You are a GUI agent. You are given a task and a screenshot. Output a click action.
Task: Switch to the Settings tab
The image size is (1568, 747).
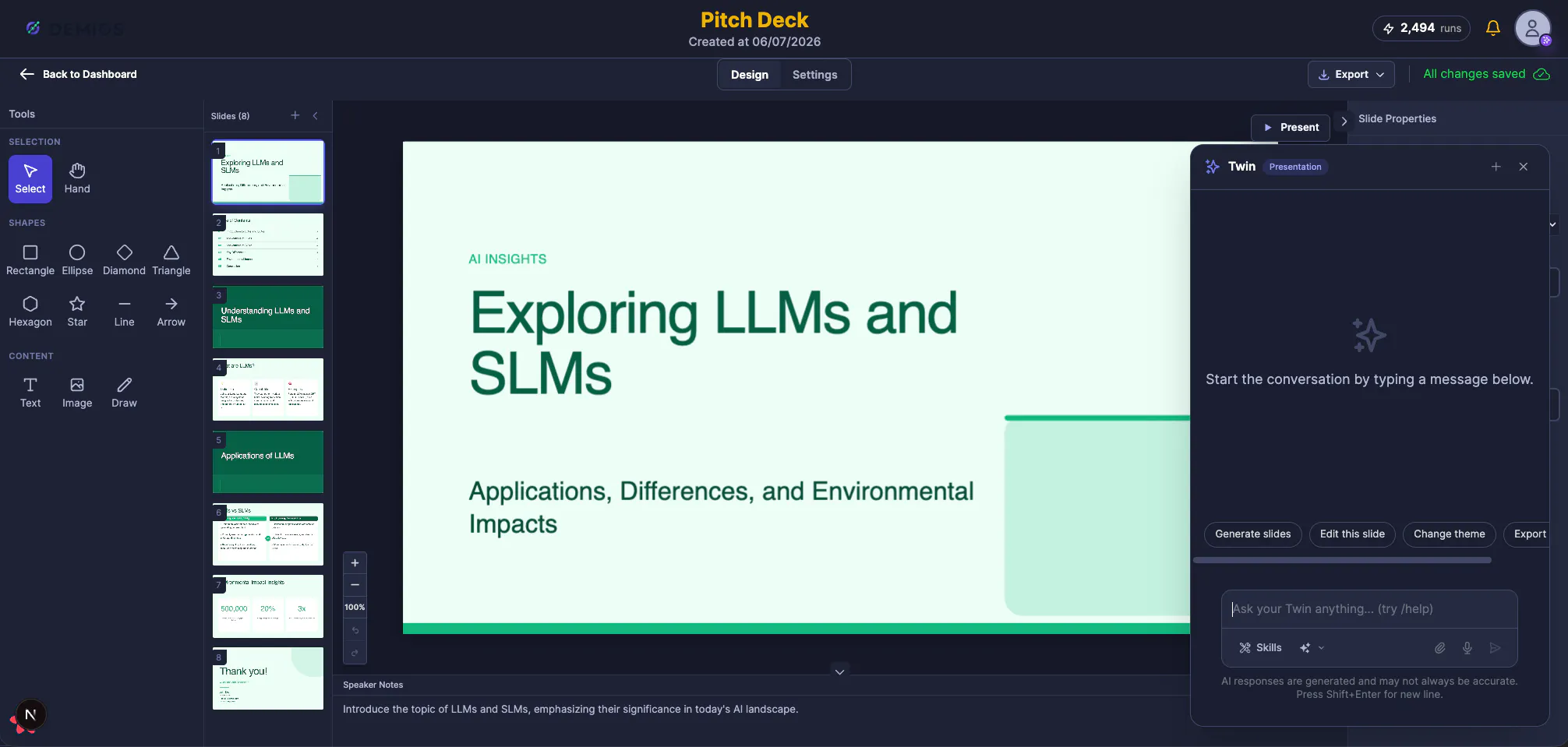point(815,75)
